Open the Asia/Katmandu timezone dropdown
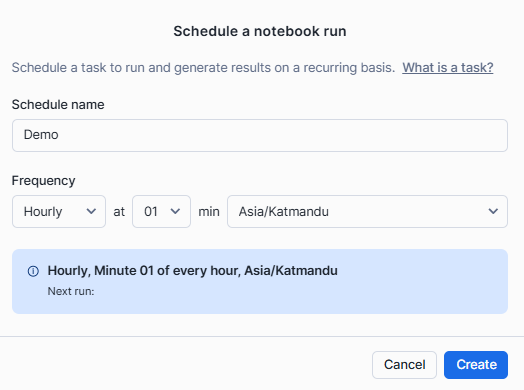 point(367,212)
